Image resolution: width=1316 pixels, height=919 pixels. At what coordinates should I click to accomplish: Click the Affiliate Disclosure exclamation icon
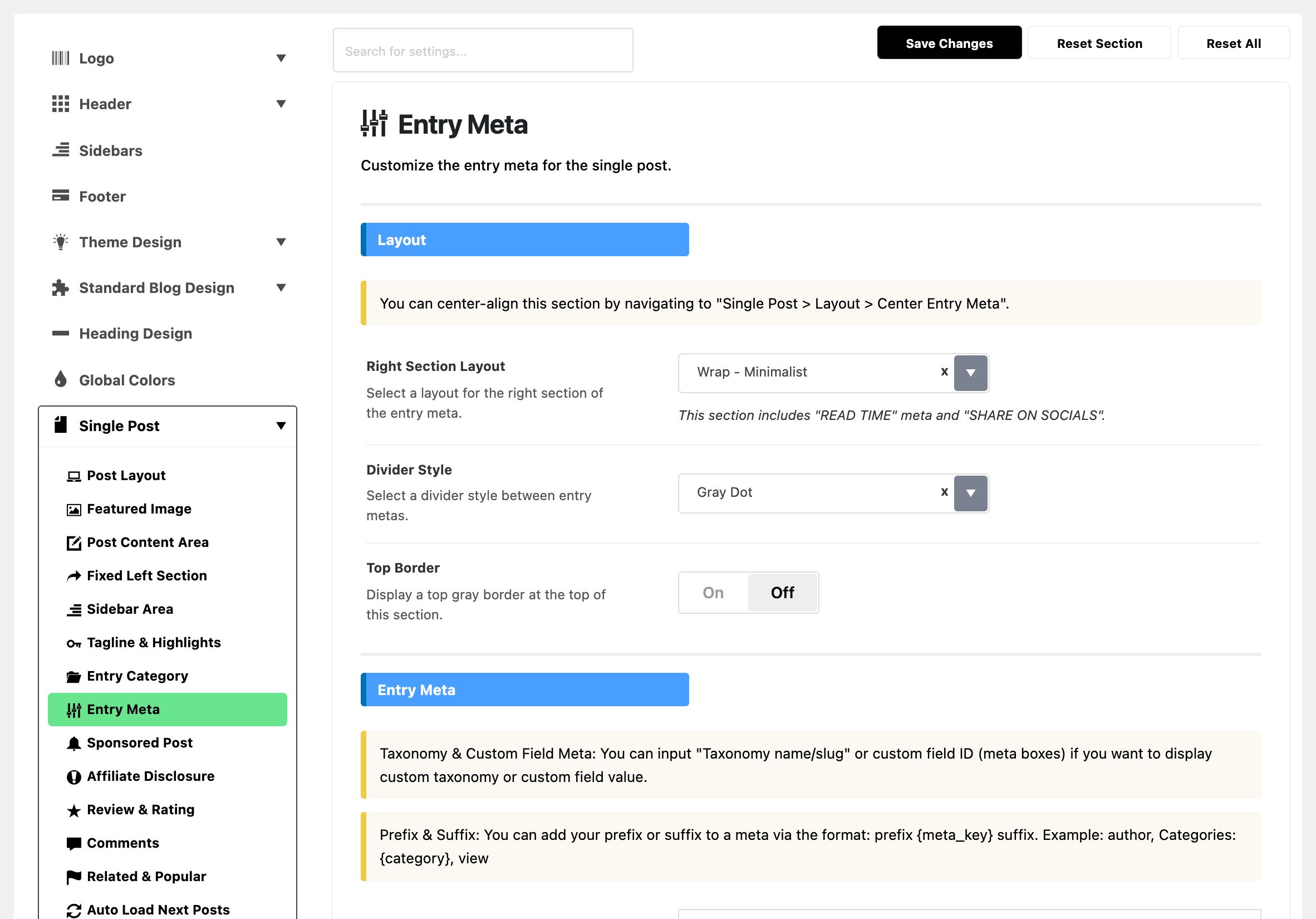(74, 777)
